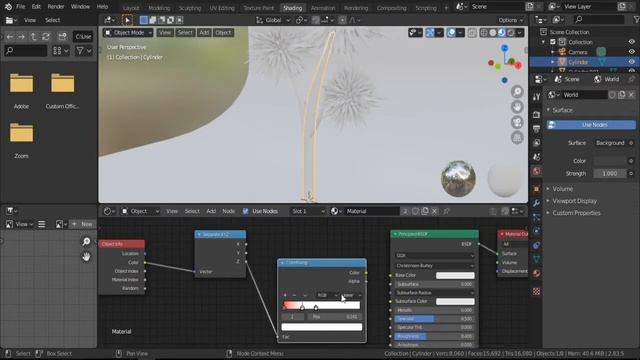Viewport: 640px width, 360px height.
Task: Open the Object Mode dropdown
Action: point(128,33)
